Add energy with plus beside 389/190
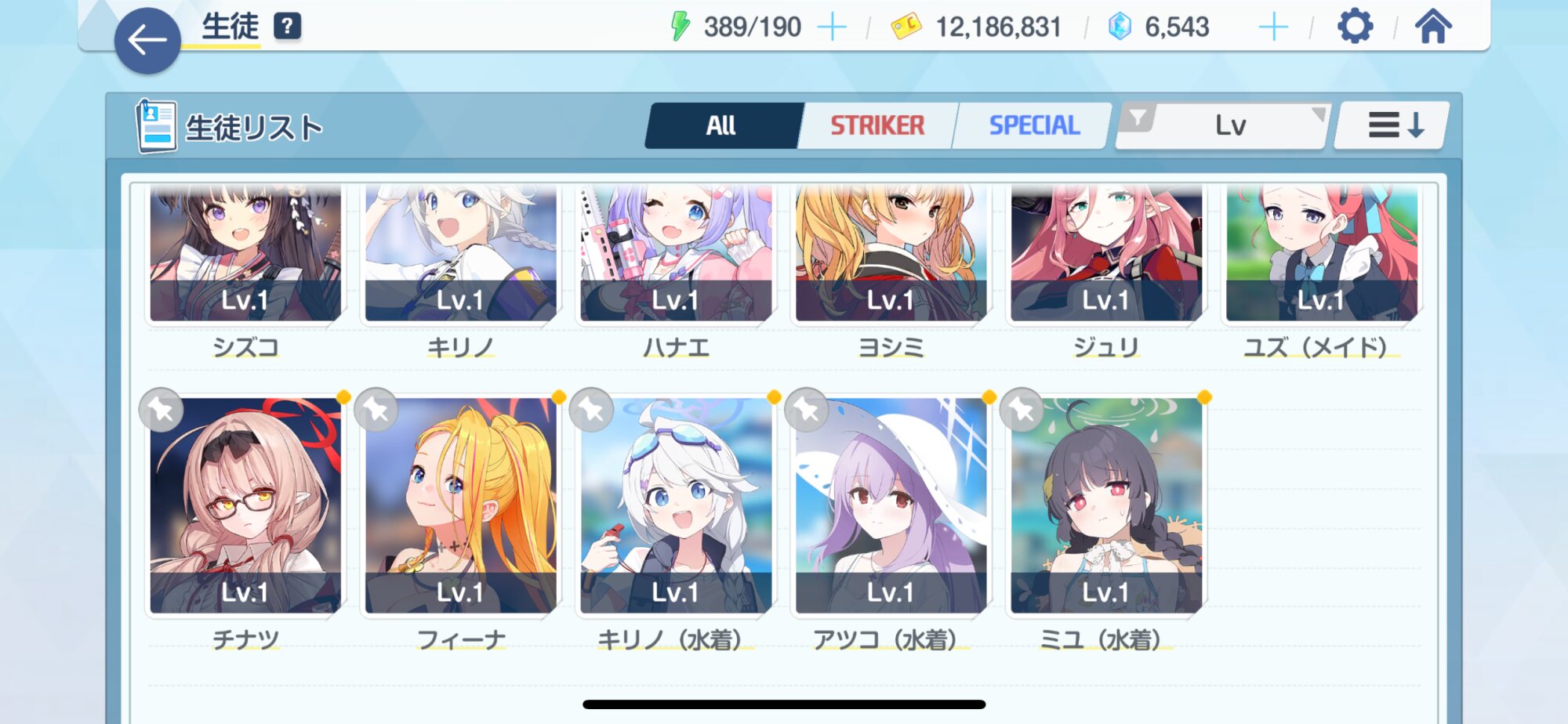Viewport: 1568px width, 724px height. (832, 27)
